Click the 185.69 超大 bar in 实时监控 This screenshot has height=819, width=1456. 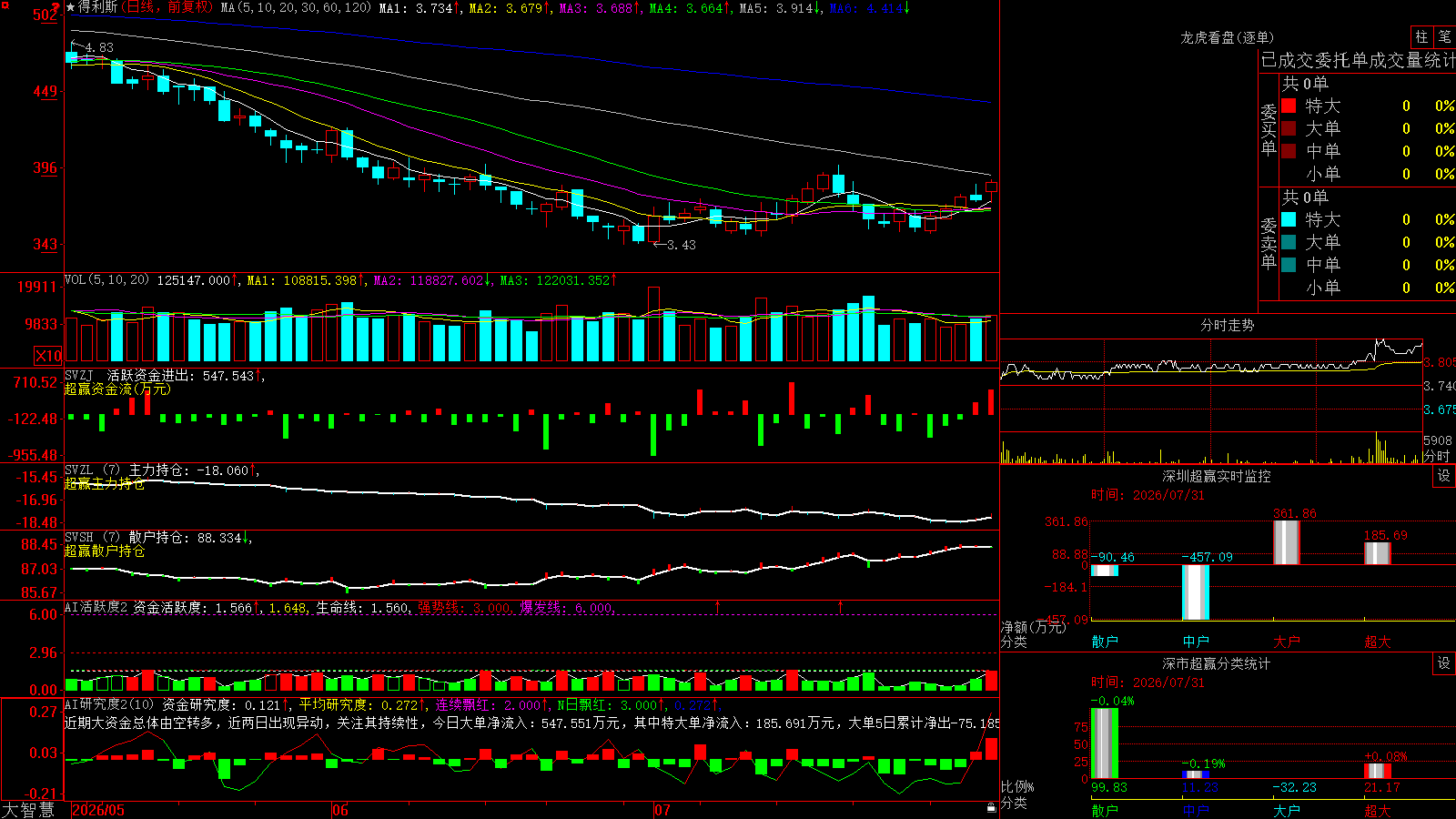coord(1377,553)
